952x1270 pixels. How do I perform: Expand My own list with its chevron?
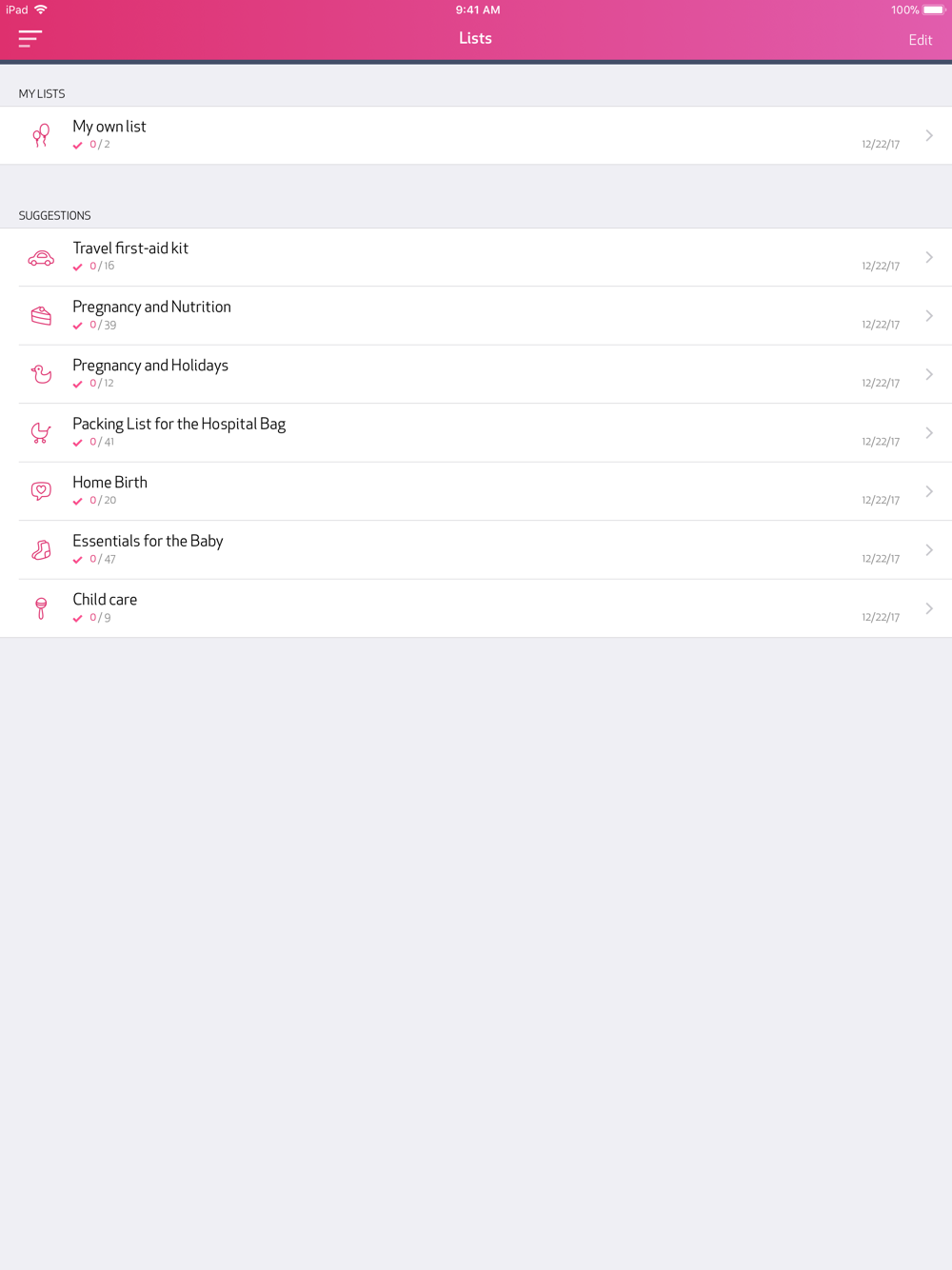[x=929, y=135]
